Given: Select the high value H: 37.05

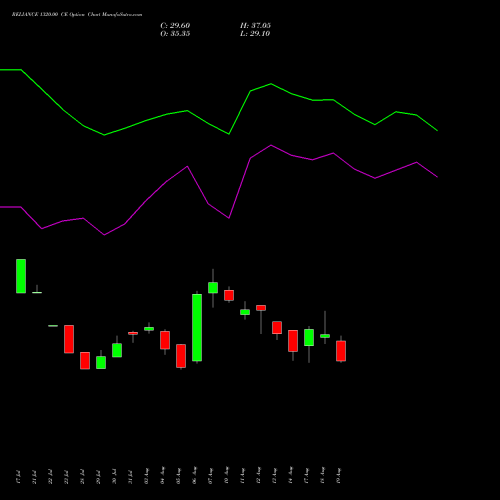Looking at the screenshot, I should pos(255,26).
